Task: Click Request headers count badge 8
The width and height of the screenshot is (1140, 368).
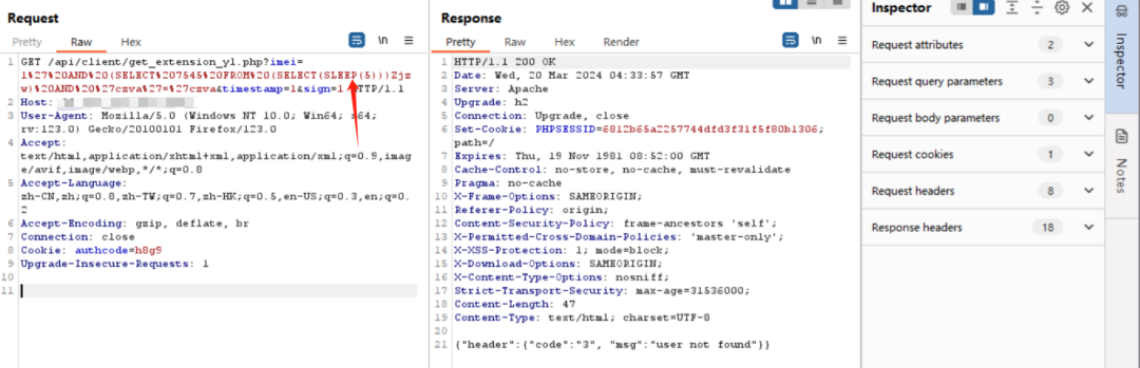Action: click(1050, 191)
